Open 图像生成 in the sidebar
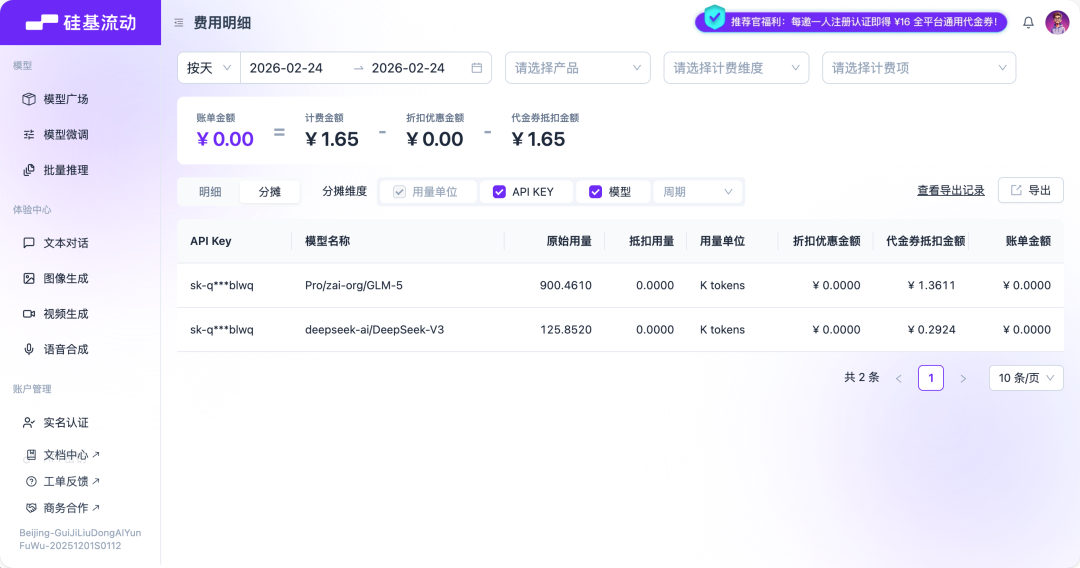1080x568 pixels. 66,278
